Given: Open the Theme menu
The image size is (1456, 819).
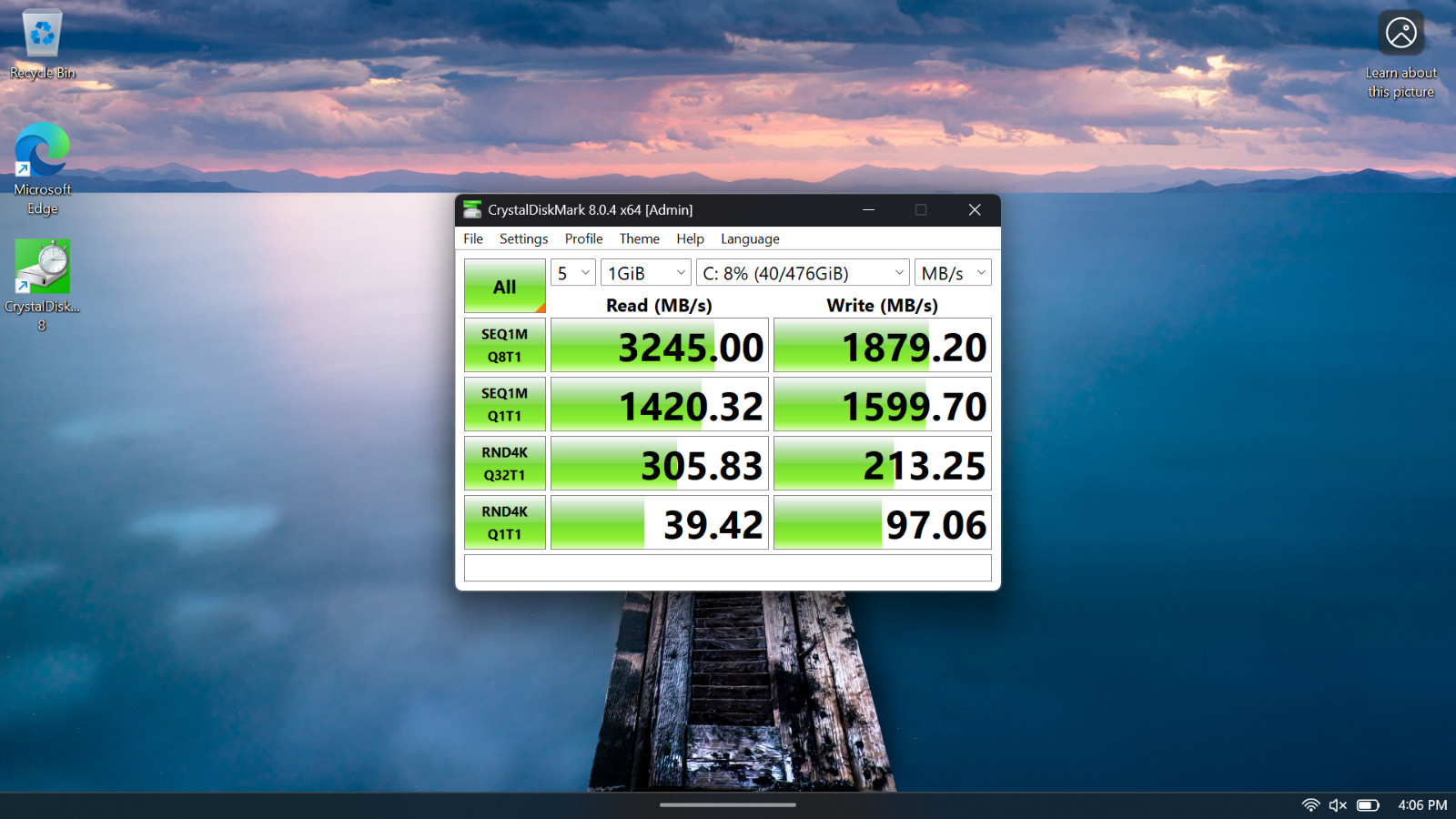Looking at the screenshot, I should 639,238.
